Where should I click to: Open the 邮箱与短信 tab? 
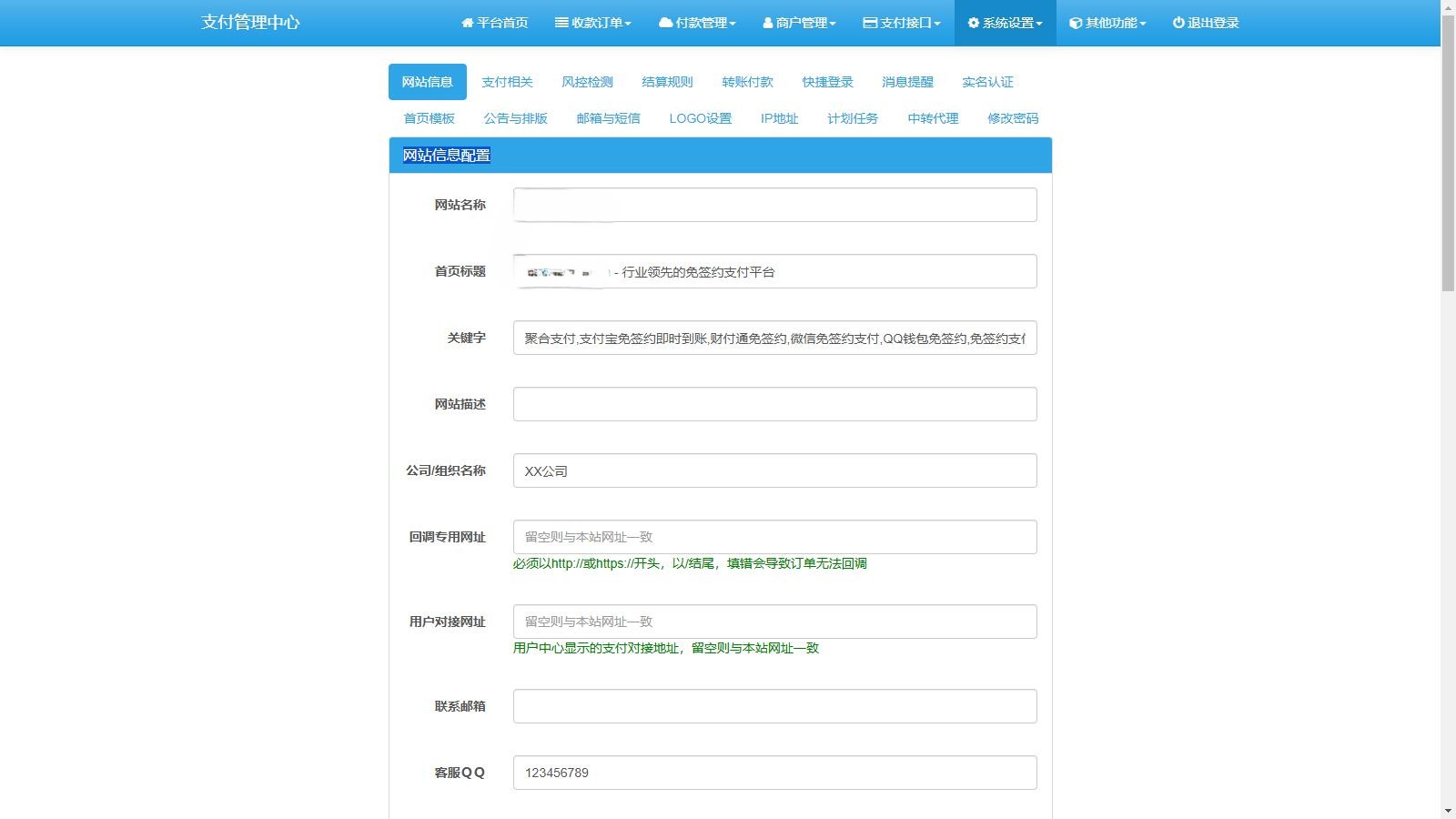point(608,118)
